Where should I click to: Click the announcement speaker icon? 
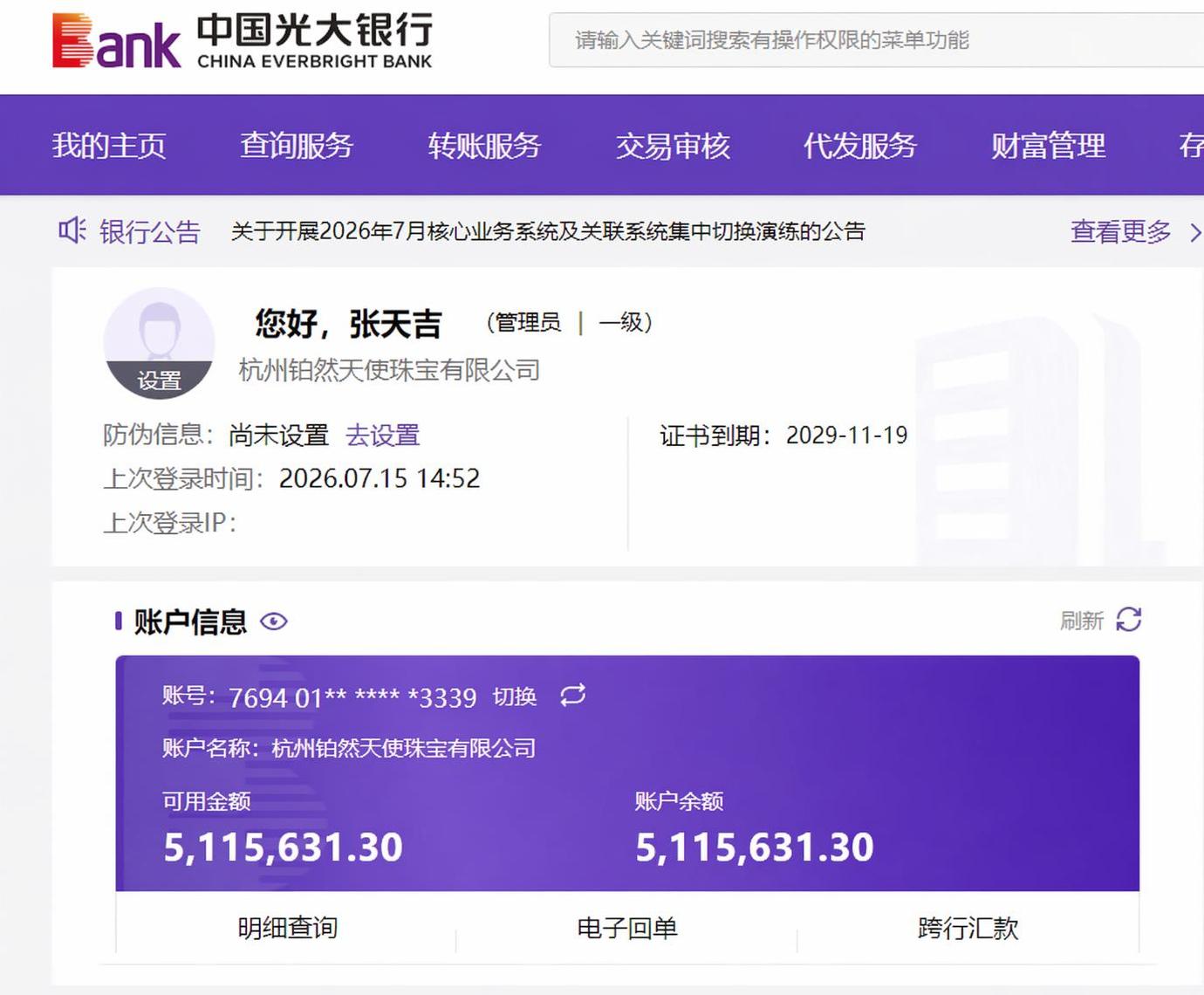pyautogui.click(x=72, y=230)
